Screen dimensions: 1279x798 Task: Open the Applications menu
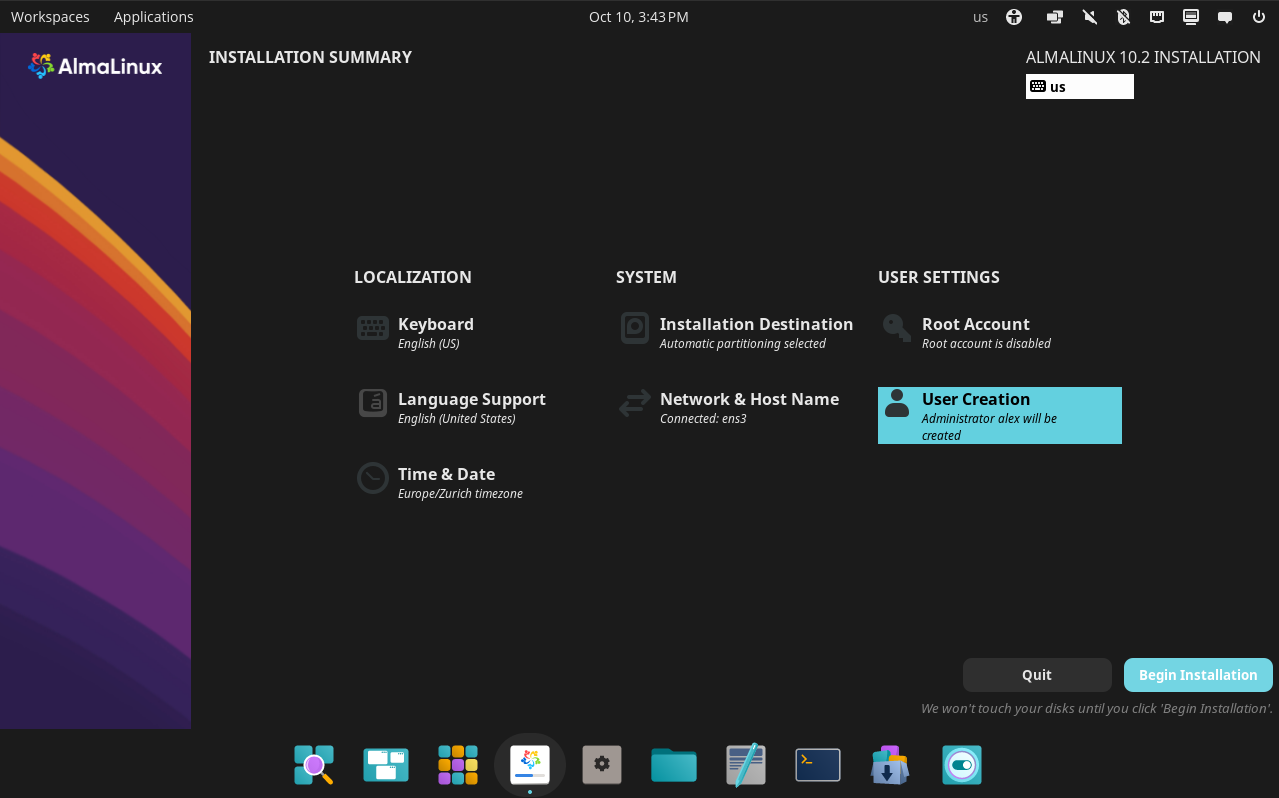154,17
